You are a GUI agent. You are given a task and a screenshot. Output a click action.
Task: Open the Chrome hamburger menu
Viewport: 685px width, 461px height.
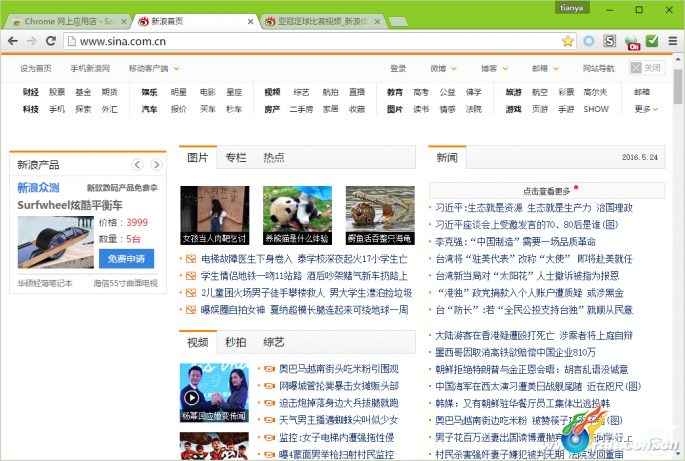(673, 41)
